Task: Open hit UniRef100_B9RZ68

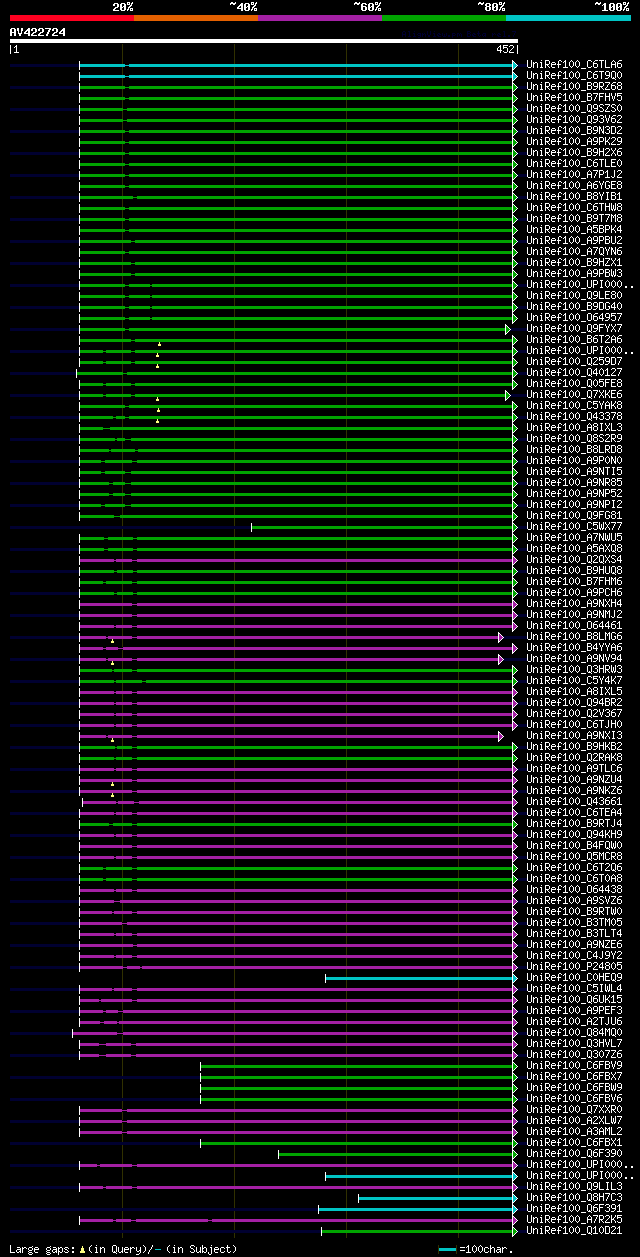Action: pos(574,86)
